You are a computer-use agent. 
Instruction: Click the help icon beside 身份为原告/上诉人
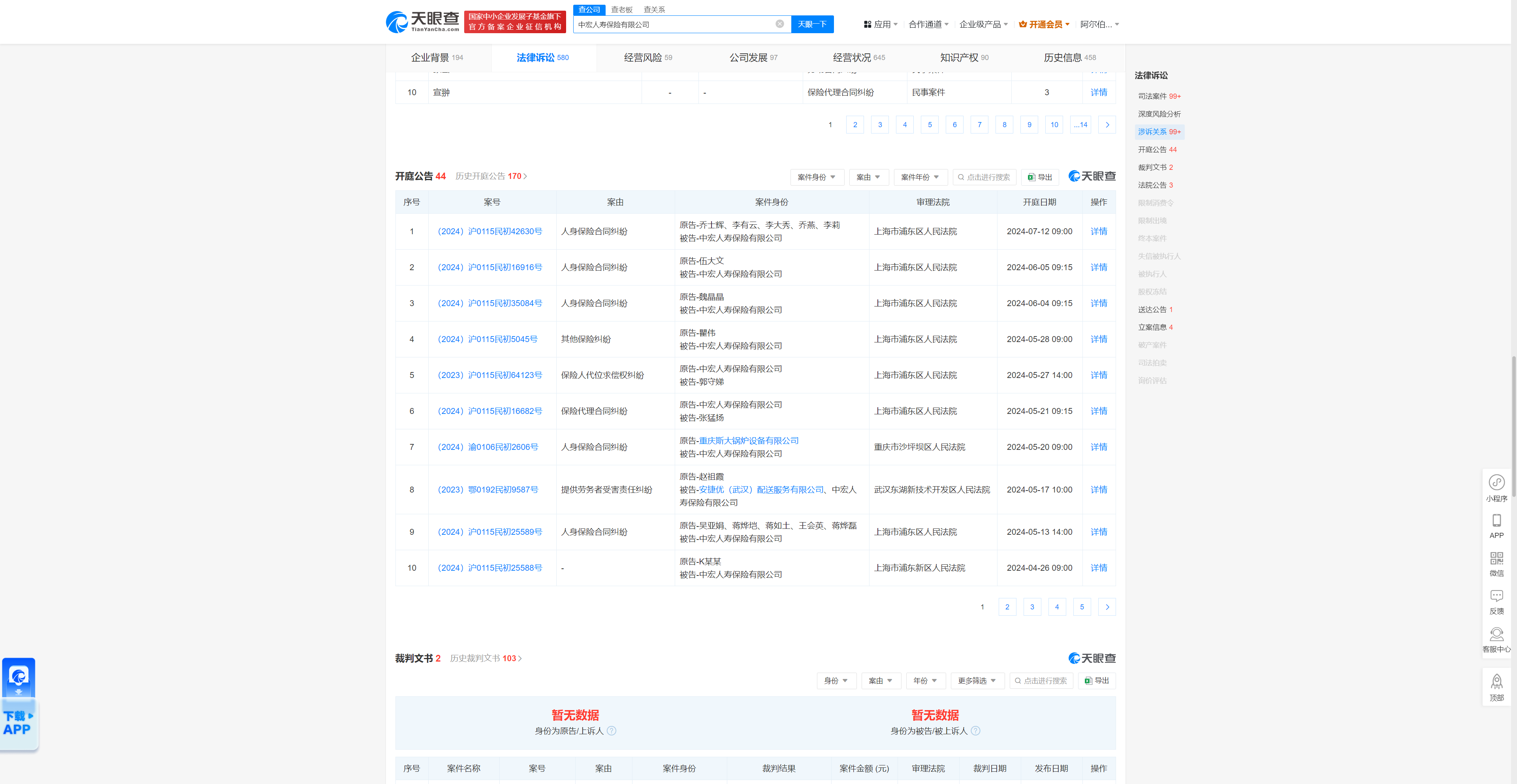(612, 731)
